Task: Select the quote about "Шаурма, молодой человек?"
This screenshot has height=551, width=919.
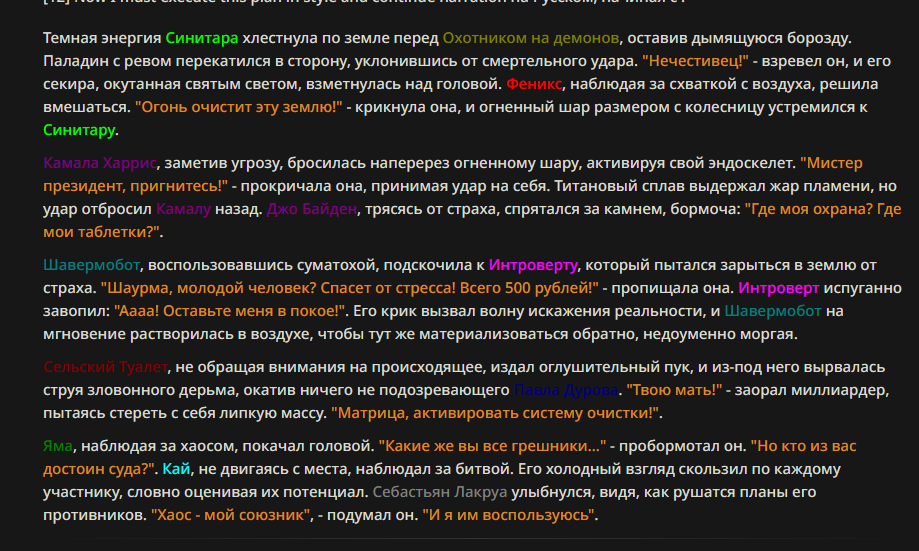Action: [x=350, y=288]
